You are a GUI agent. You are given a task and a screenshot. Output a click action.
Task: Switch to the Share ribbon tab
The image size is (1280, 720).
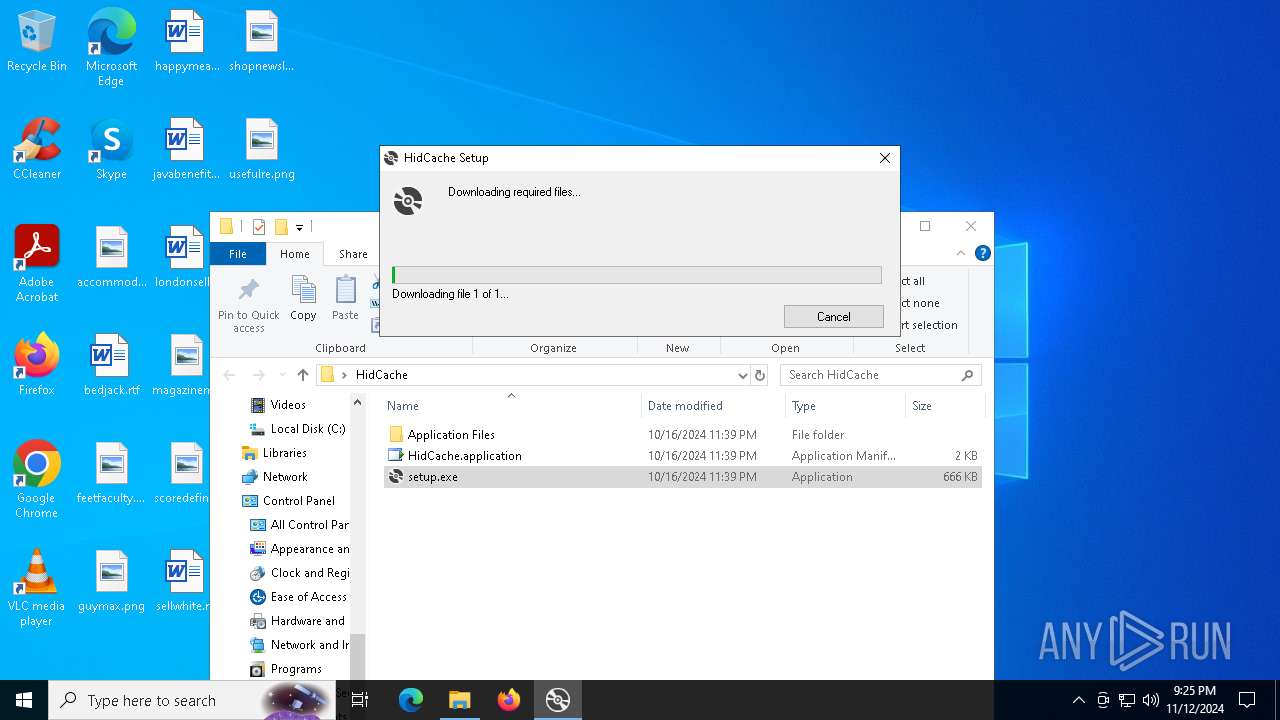click(353, 254)
